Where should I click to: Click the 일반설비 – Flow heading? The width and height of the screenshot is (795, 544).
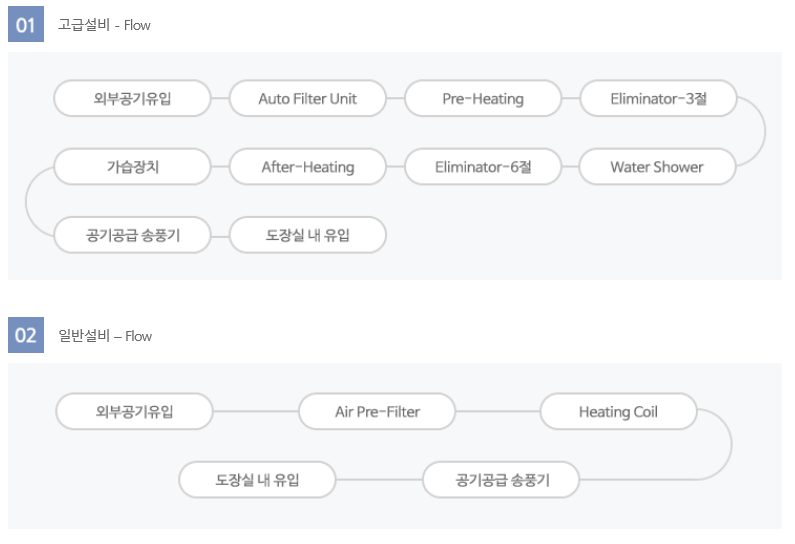click(105, 336)
